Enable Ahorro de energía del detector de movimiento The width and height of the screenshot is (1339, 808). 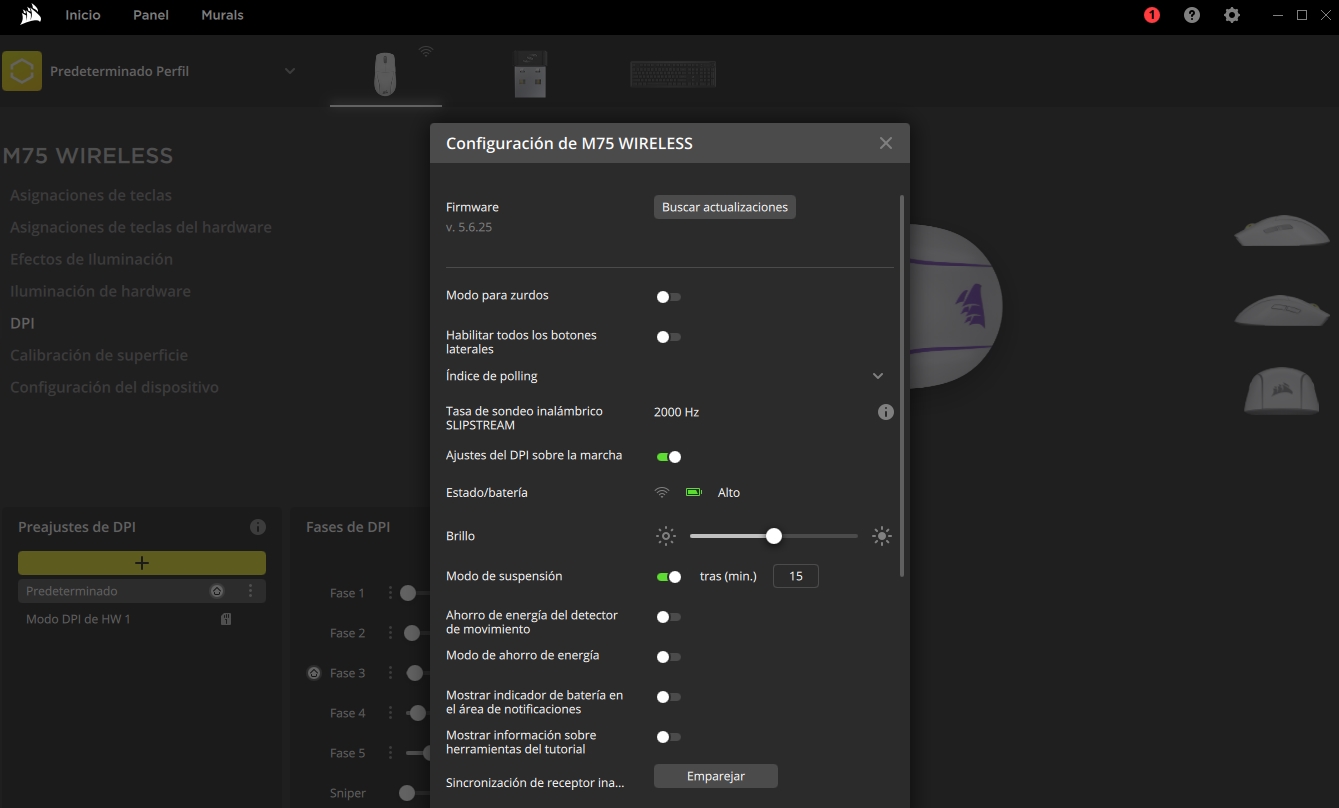[x=668, y=617]
